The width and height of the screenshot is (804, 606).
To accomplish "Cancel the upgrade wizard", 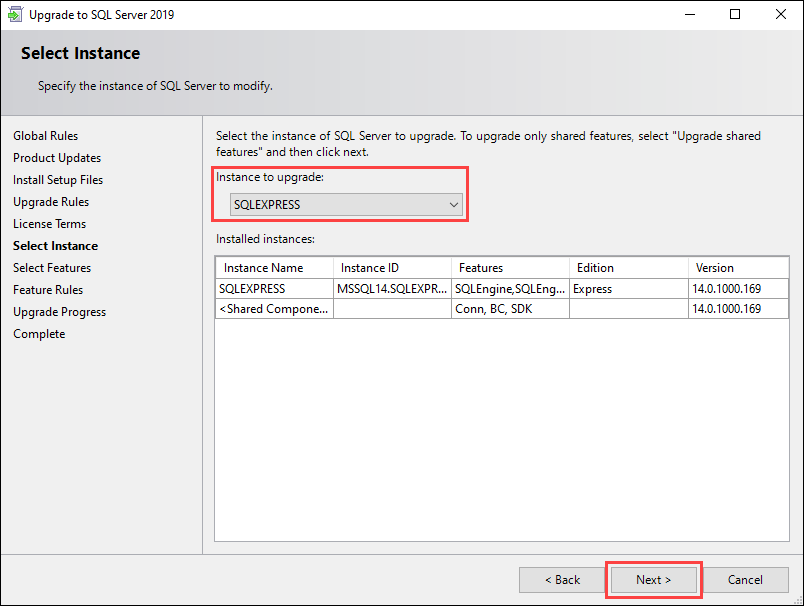I will pos(745,580).
